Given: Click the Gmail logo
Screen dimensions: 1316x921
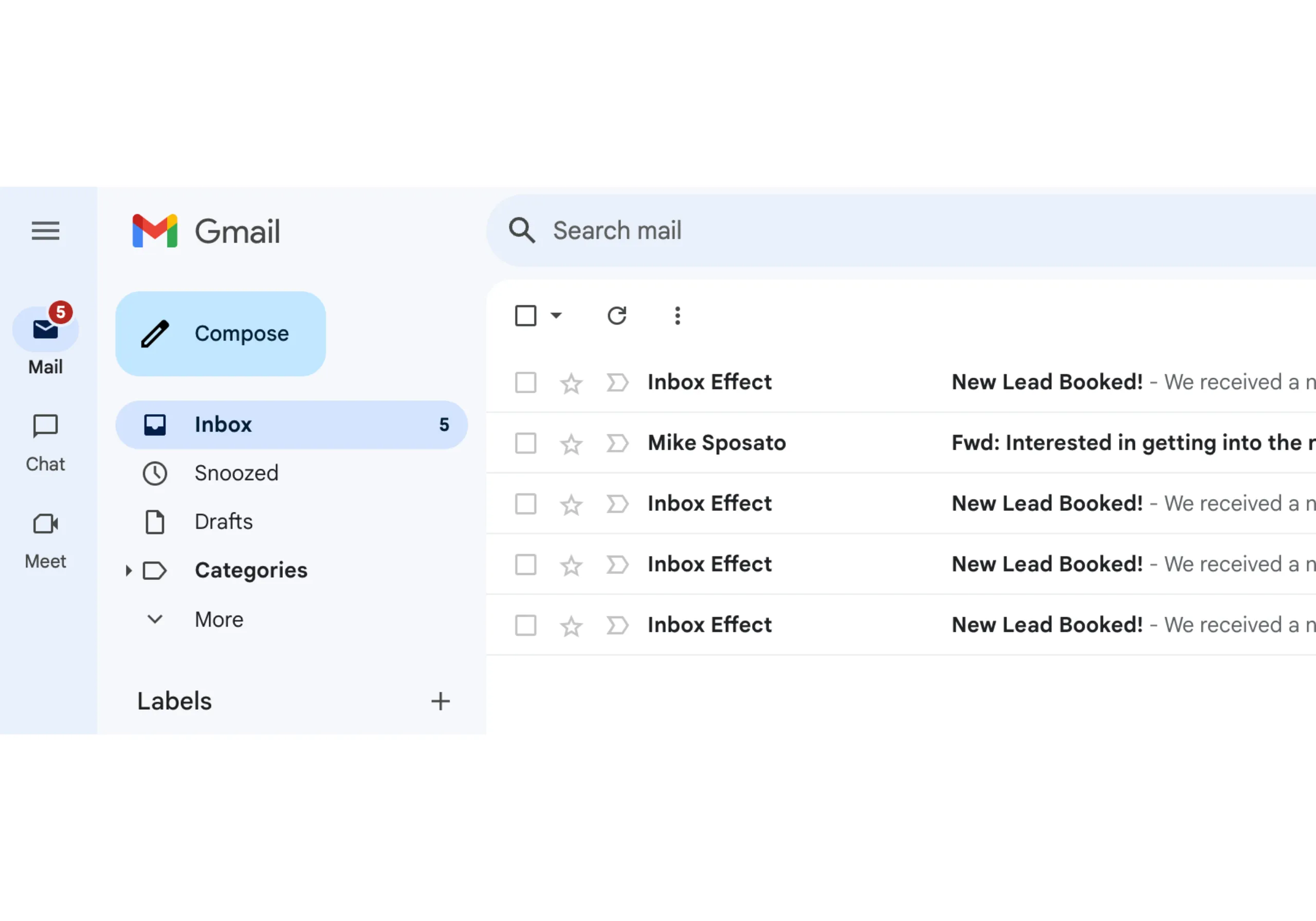Looking at the screenshot, I should pos(205,231).
